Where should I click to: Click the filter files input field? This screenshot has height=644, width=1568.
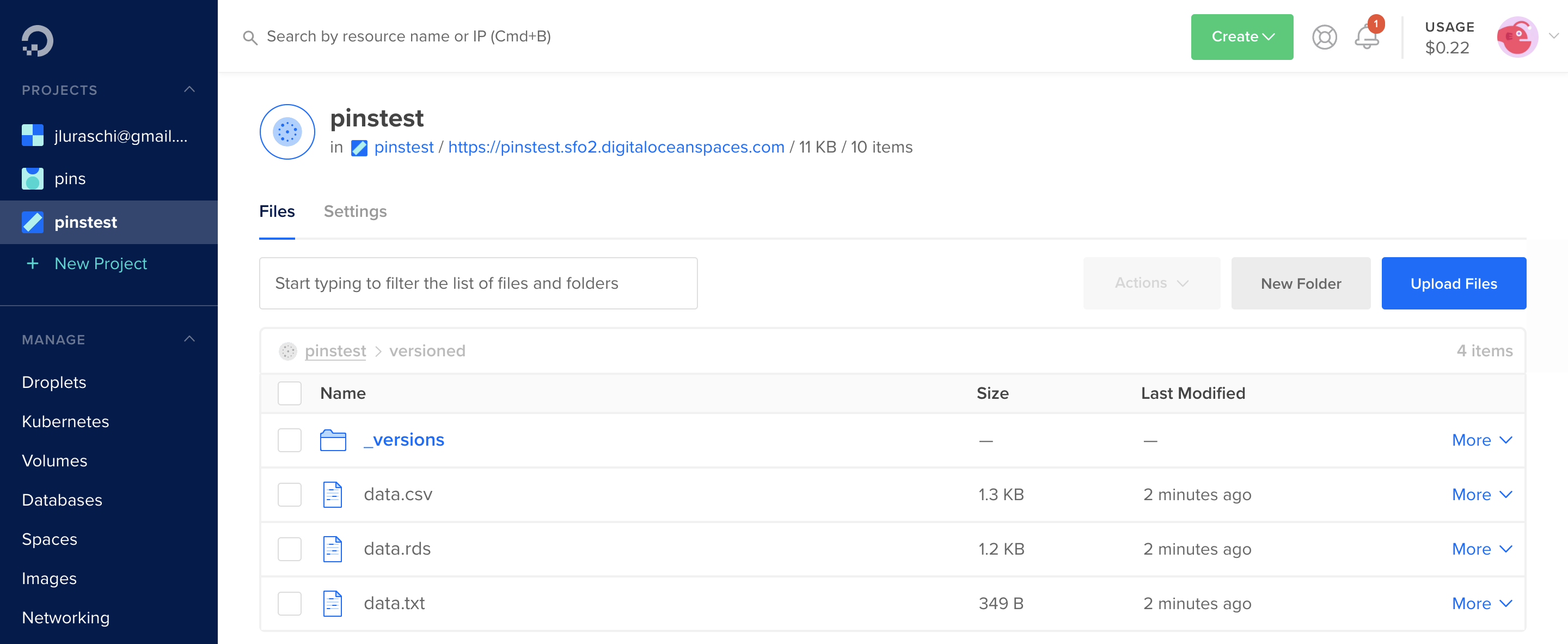(x=478, y=283)
